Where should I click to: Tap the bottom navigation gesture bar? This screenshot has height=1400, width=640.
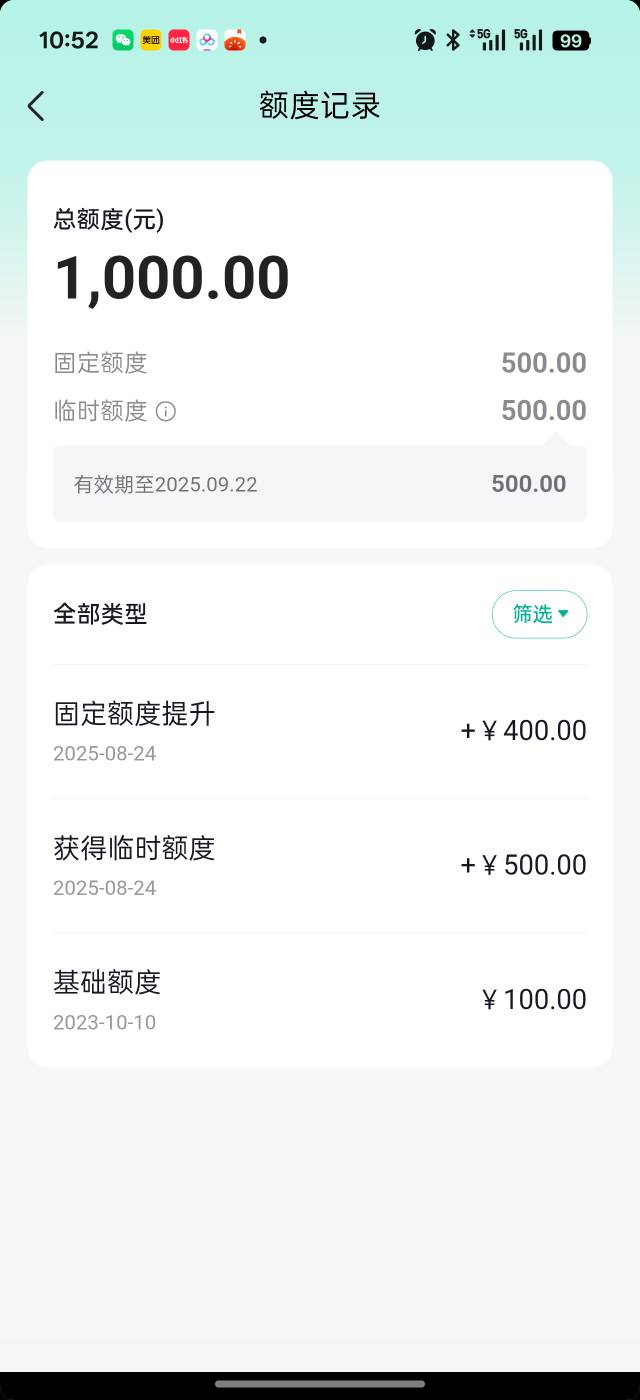[320, 1384]
